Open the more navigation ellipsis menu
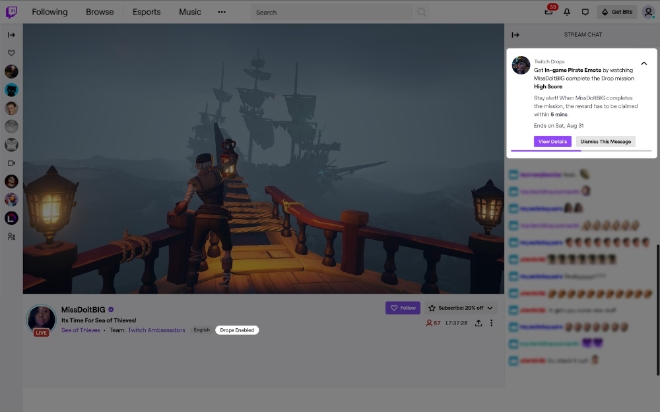The width and height of the screenshot is (660, 412). pyautogui.click(x=222, y=12)
